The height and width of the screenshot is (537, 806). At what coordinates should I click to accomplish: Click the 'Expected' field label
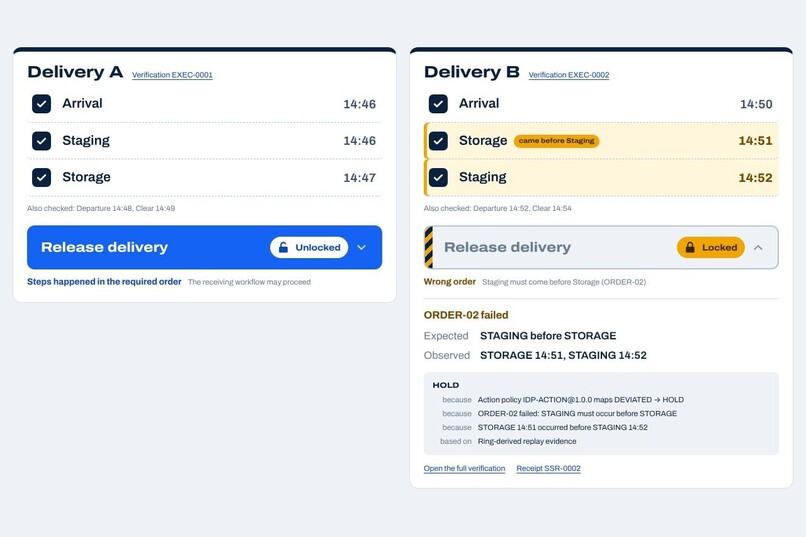446,336
